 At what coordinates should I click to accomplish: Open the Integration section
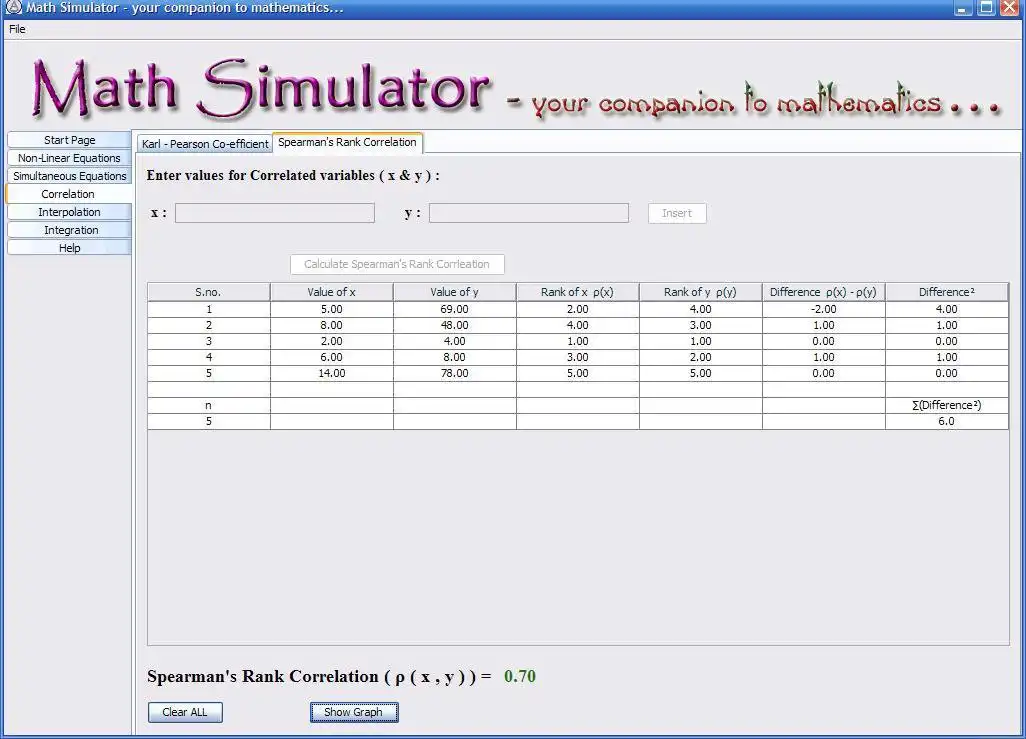pos(69,230)
